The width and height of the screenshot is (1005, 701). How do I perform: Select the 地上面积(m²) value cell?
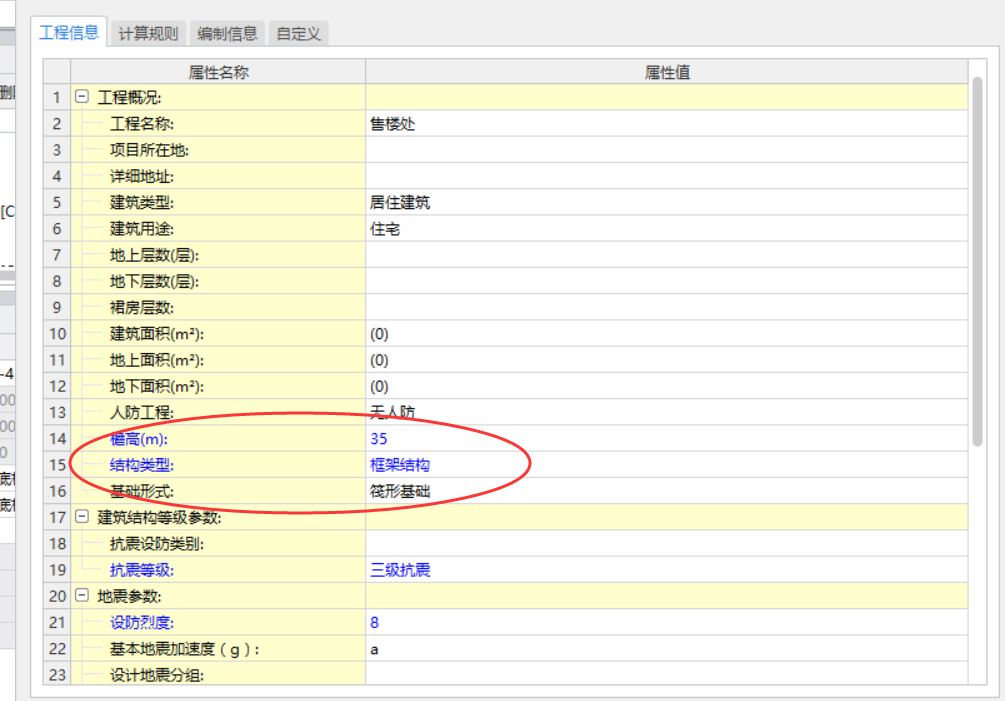tap(667, 360)
